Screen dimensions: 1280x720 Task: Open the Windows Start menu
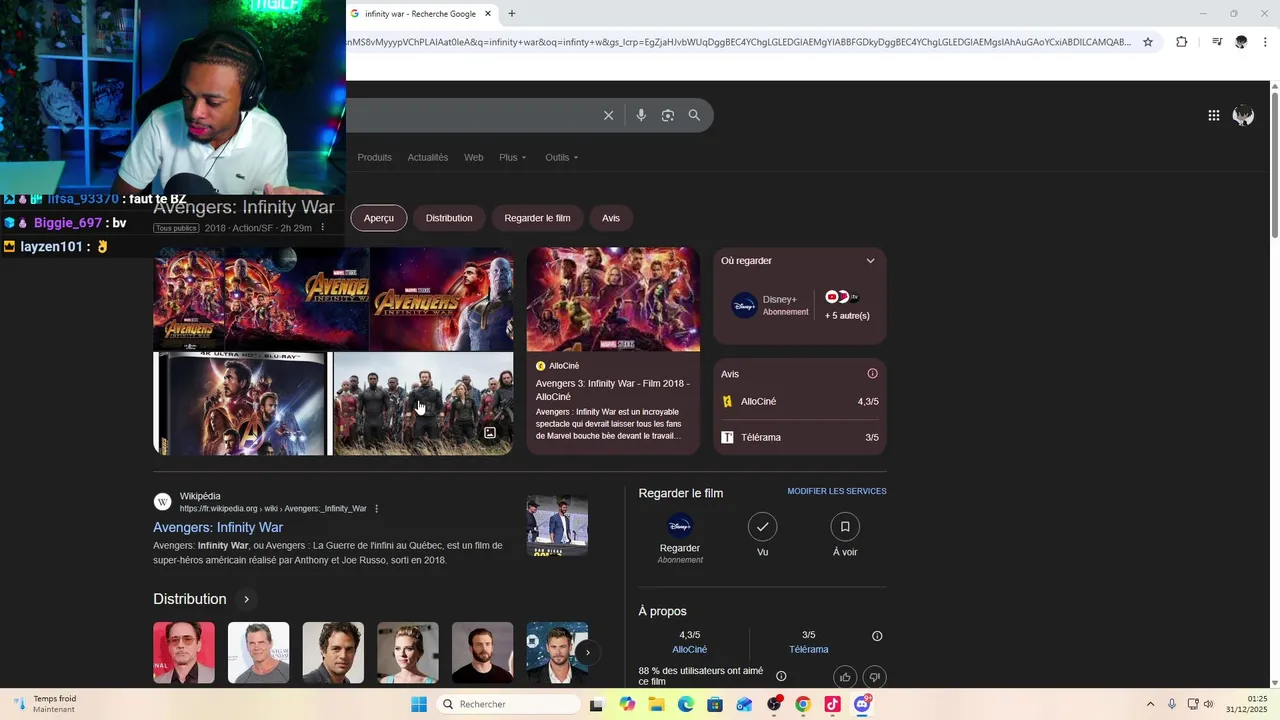[419, 704]
